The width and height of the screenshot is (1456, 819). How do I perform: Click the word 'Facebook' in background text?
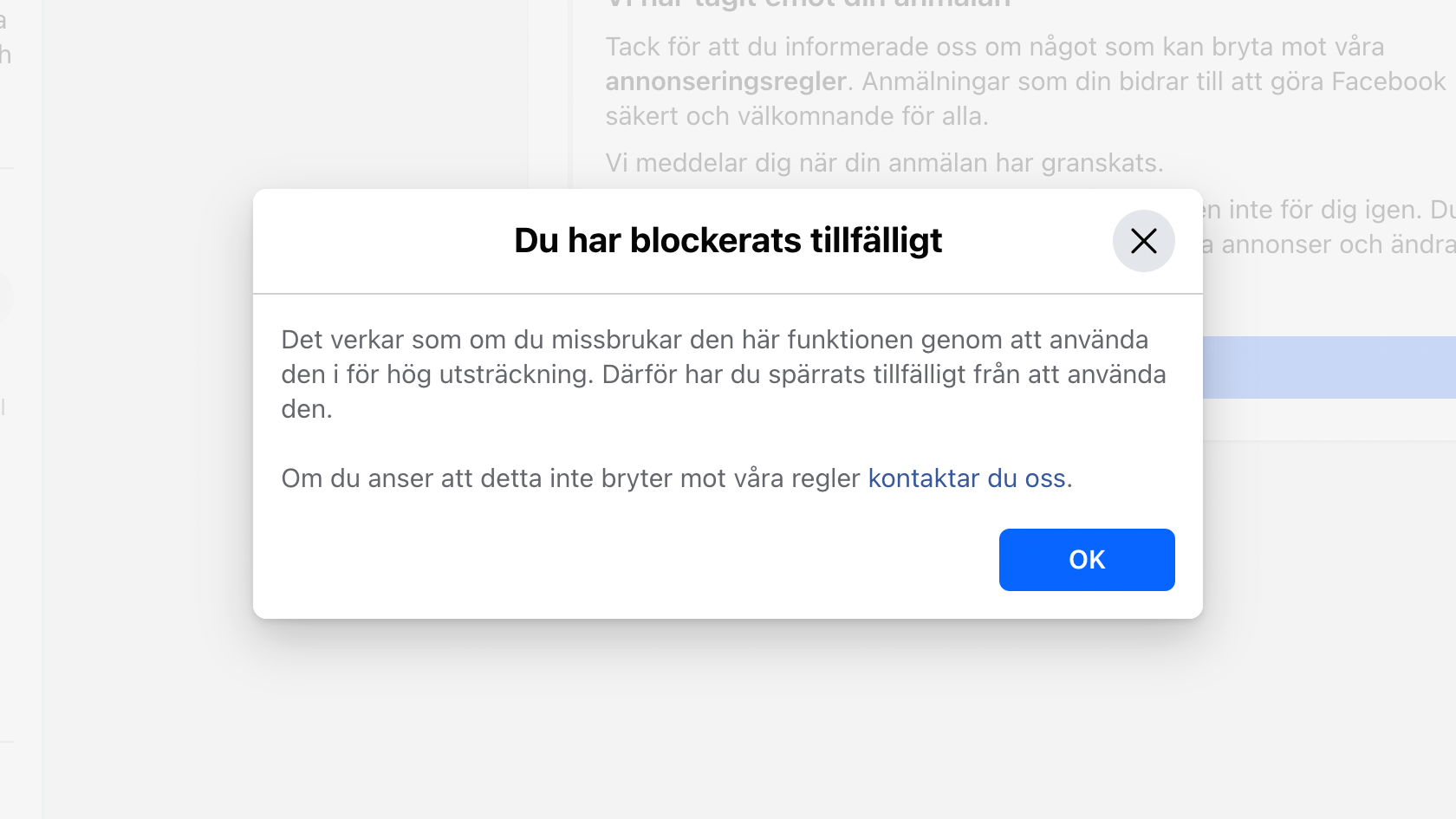pos(1388,81)
